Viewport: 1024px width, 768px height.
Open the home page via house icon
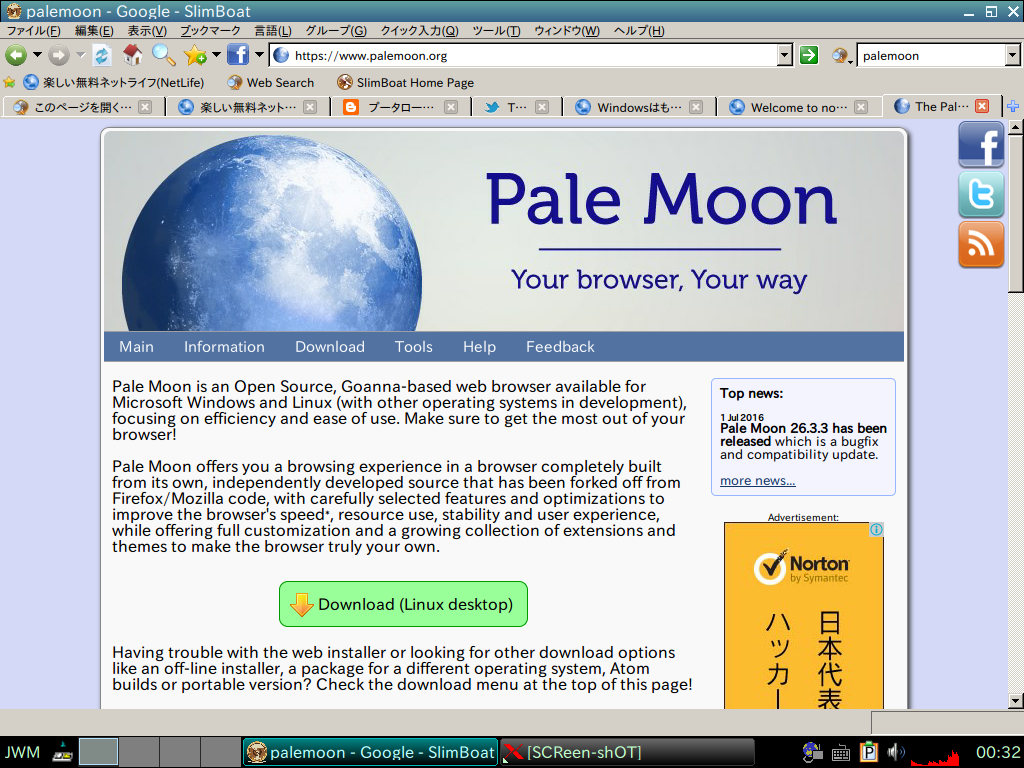[133, 55]
